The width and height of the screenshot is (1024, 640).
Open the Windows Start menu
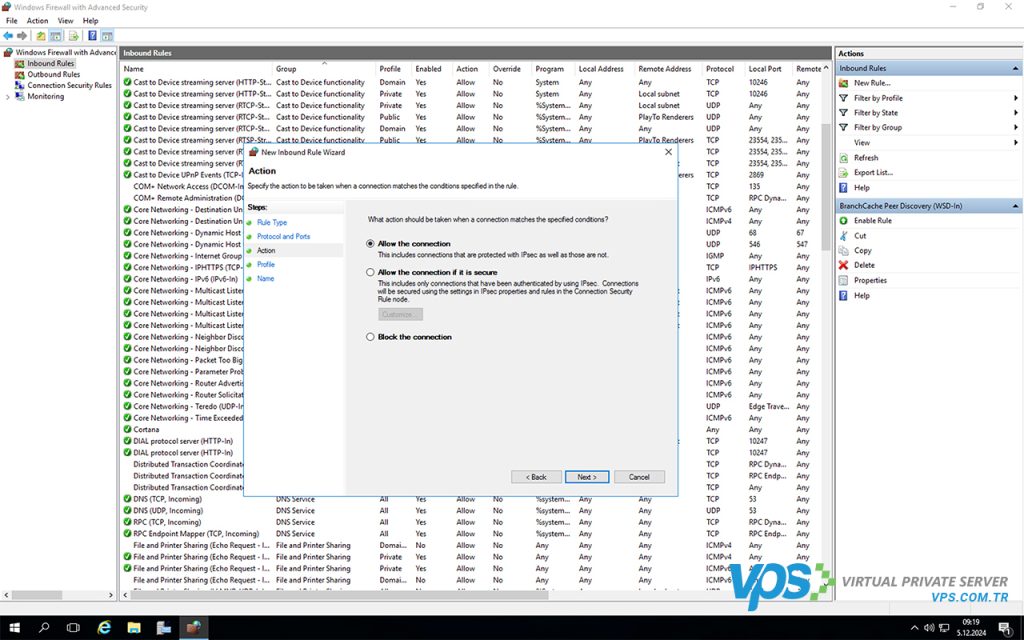click(14, 628)
